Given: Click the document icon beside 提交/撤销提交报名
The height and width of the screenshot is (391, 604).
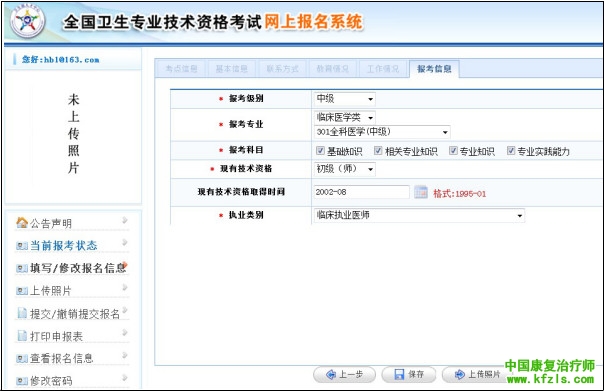Looking at the screenshot, I should [22, 313].
